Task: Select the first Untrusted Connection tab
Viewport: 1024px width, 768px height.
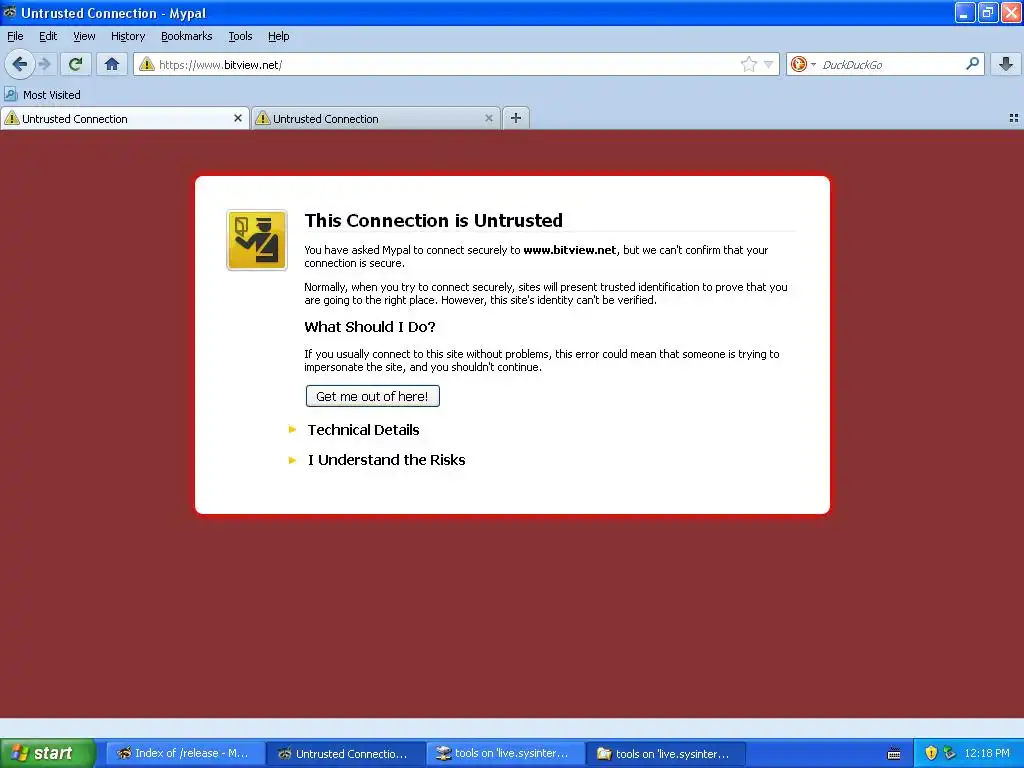Action: click(x=125, y=118)
